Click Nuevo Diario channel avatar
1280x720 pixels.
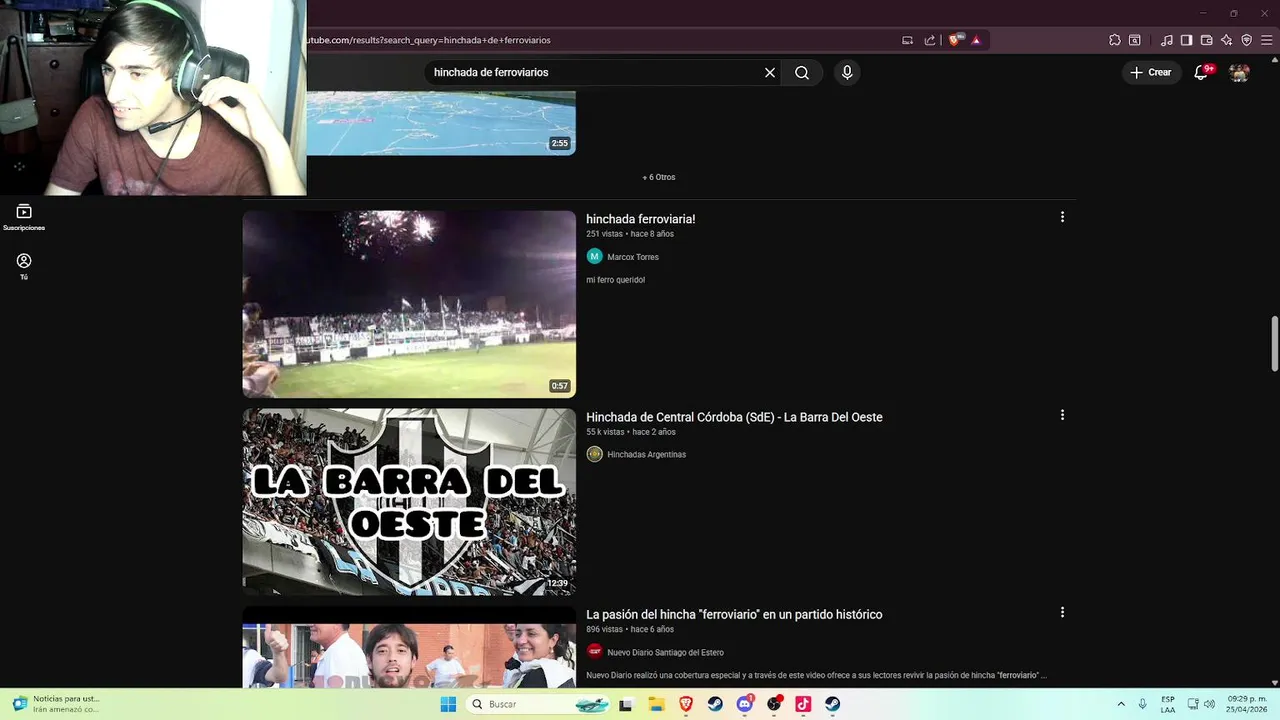595,651
